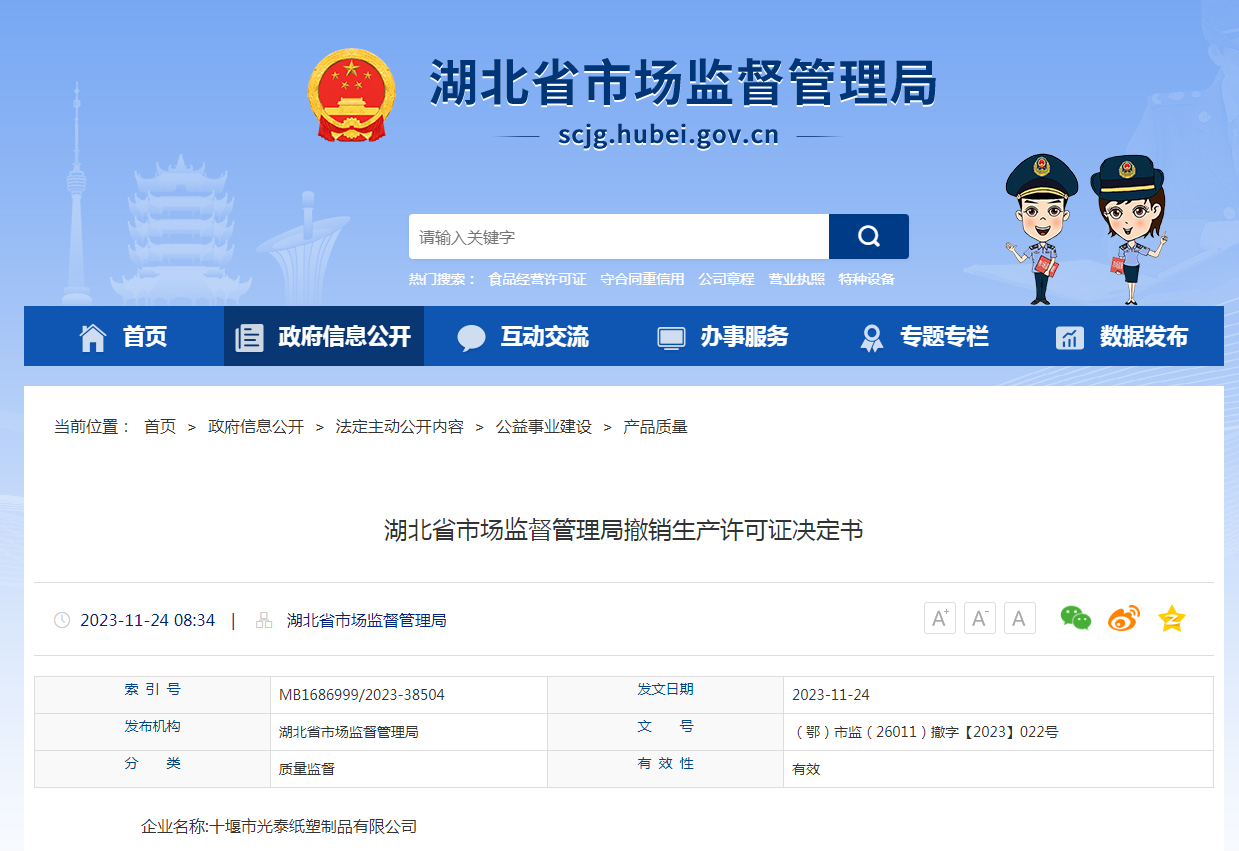Click hot search link 食品经营许可证
Image resolution: width=1239 pixels, height=851 pixels.
(537, 280)
